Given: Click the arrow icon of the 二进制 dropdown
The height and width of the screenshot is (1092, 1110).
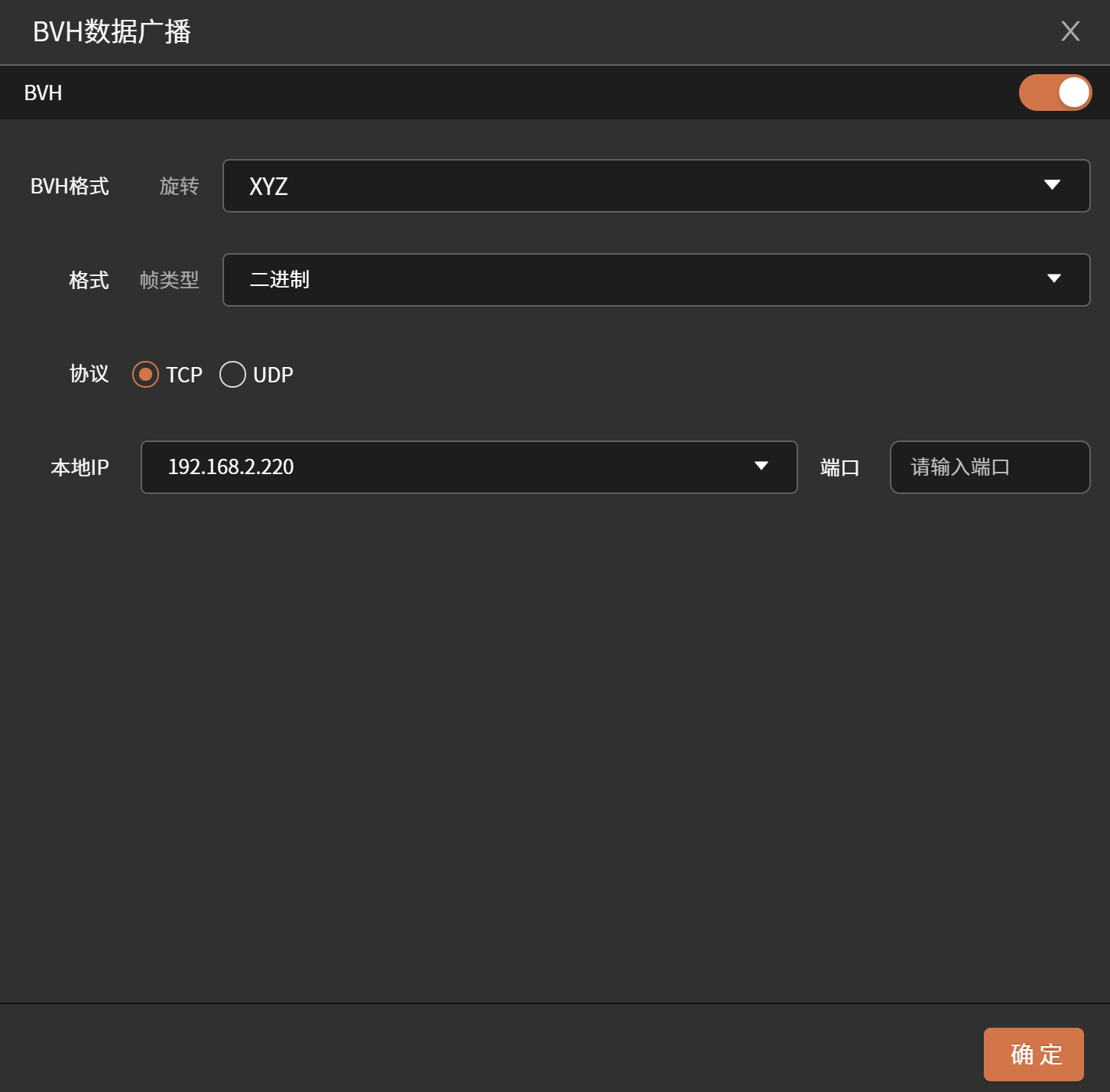Looking at the screenshot, I should 1053,279.
